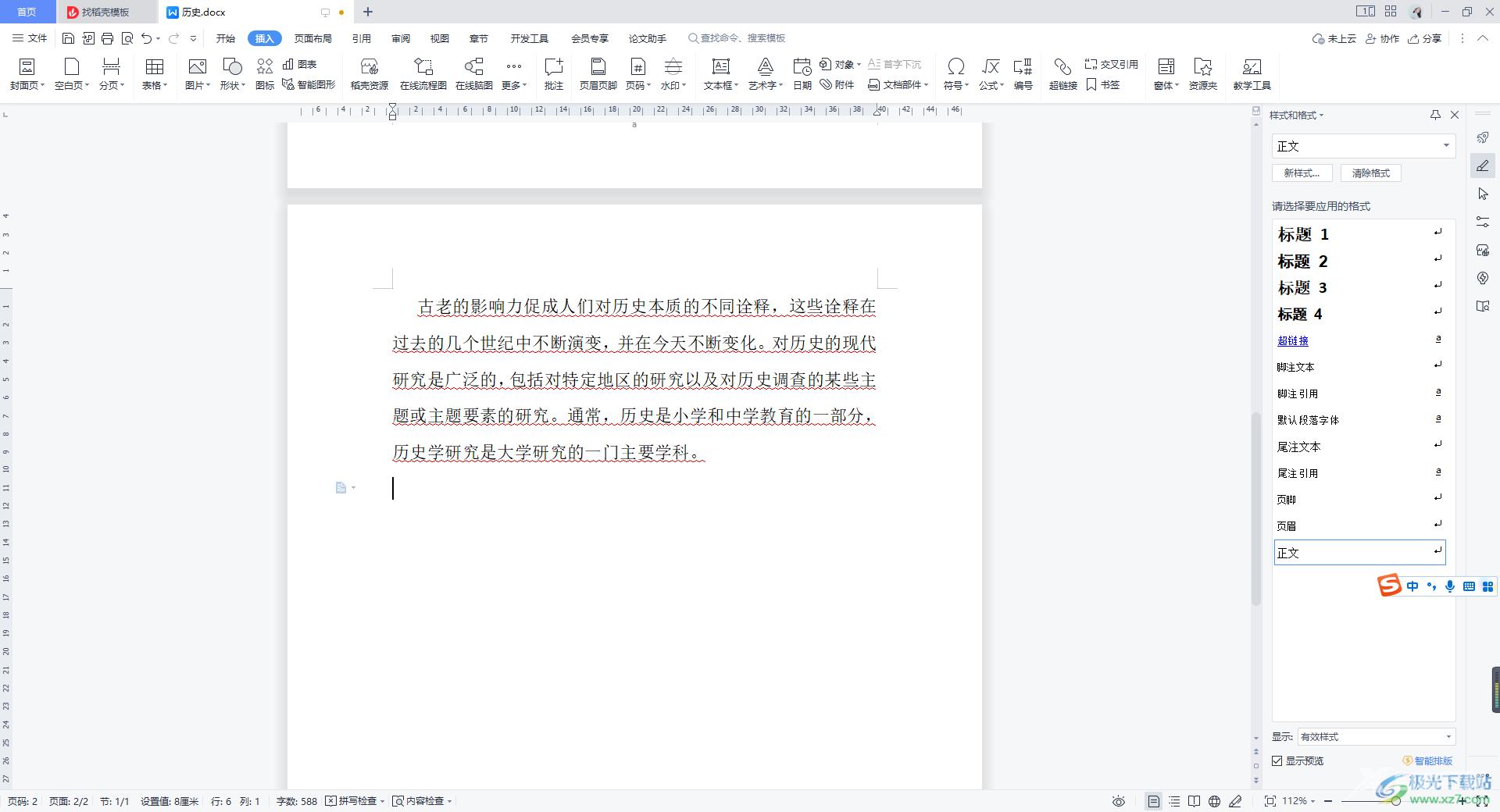Insert a picture via 图片 icon
This screenshot has height=812, width=1500.
click(197, 74)
